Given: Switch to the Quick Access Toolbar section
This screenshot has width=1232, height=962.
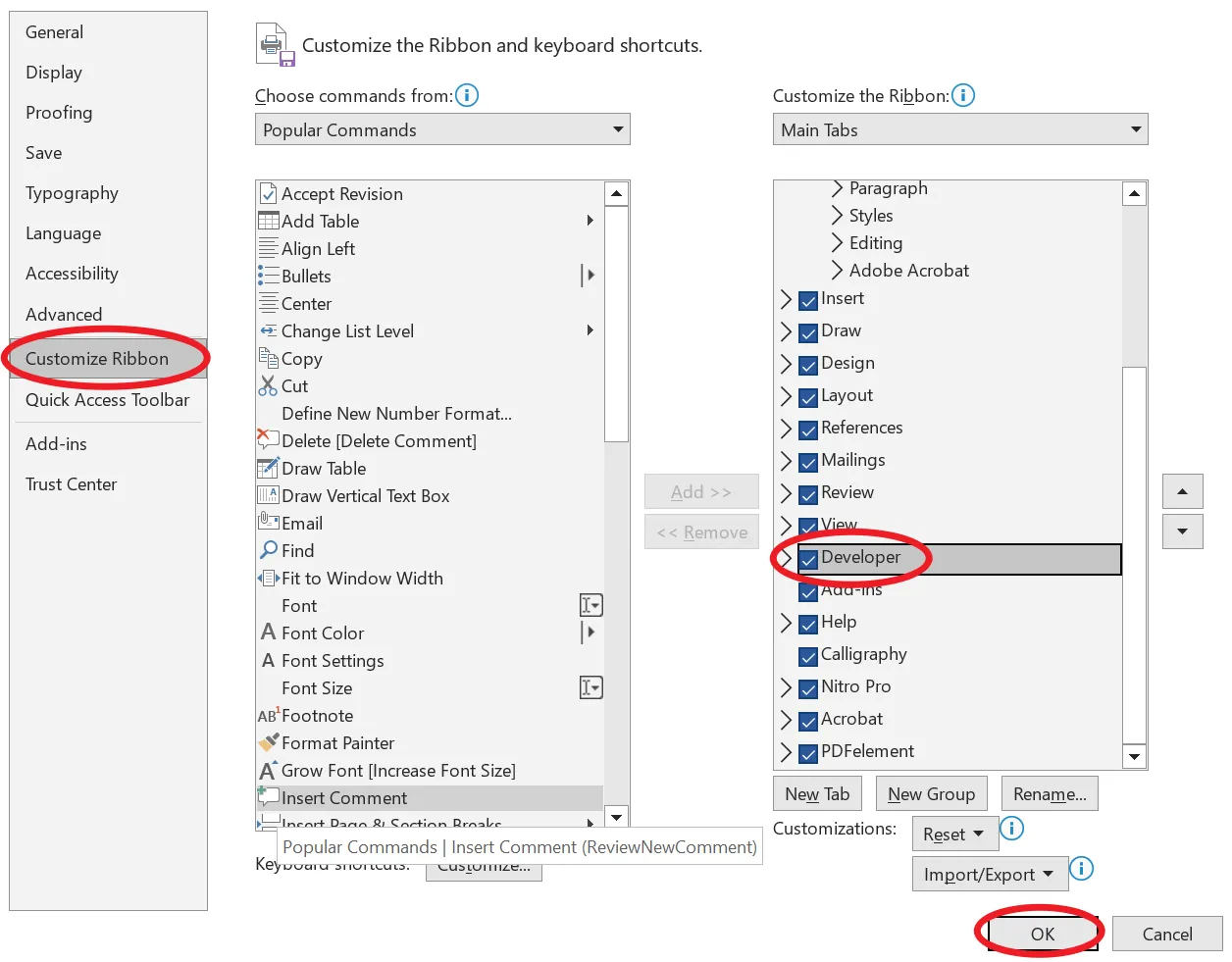Looking at the screenshot, I should [108, 400].
